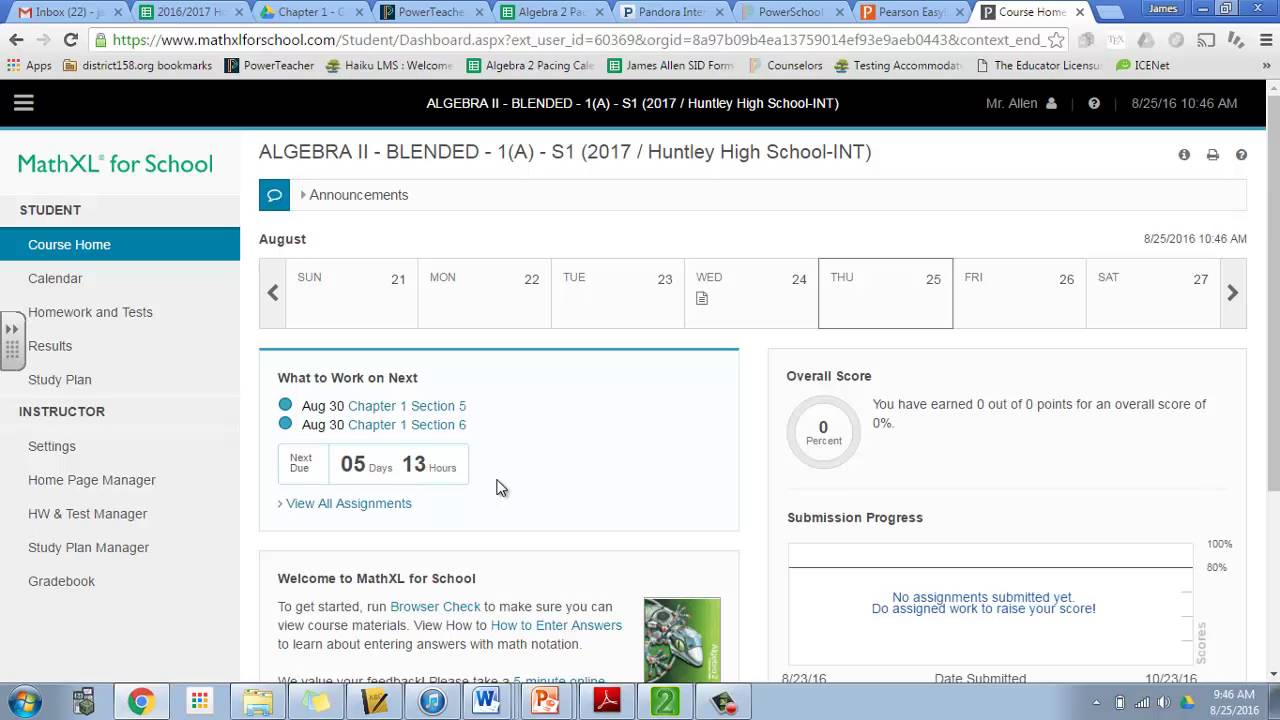Switch to the Pearson Easy browser tab
The height and width of the screenshot is (720, 1280).
coord(910,12)
